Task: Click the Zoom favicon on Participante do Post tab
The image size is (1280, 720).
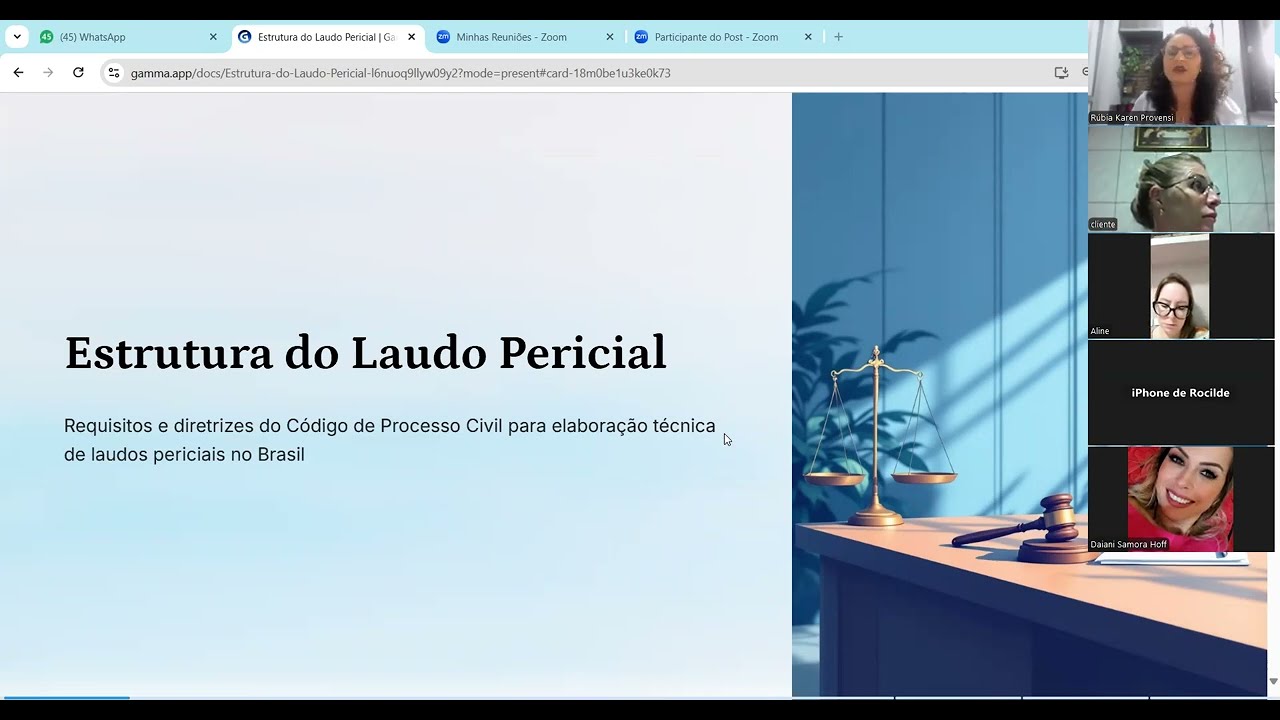Action: click(641, 37)
